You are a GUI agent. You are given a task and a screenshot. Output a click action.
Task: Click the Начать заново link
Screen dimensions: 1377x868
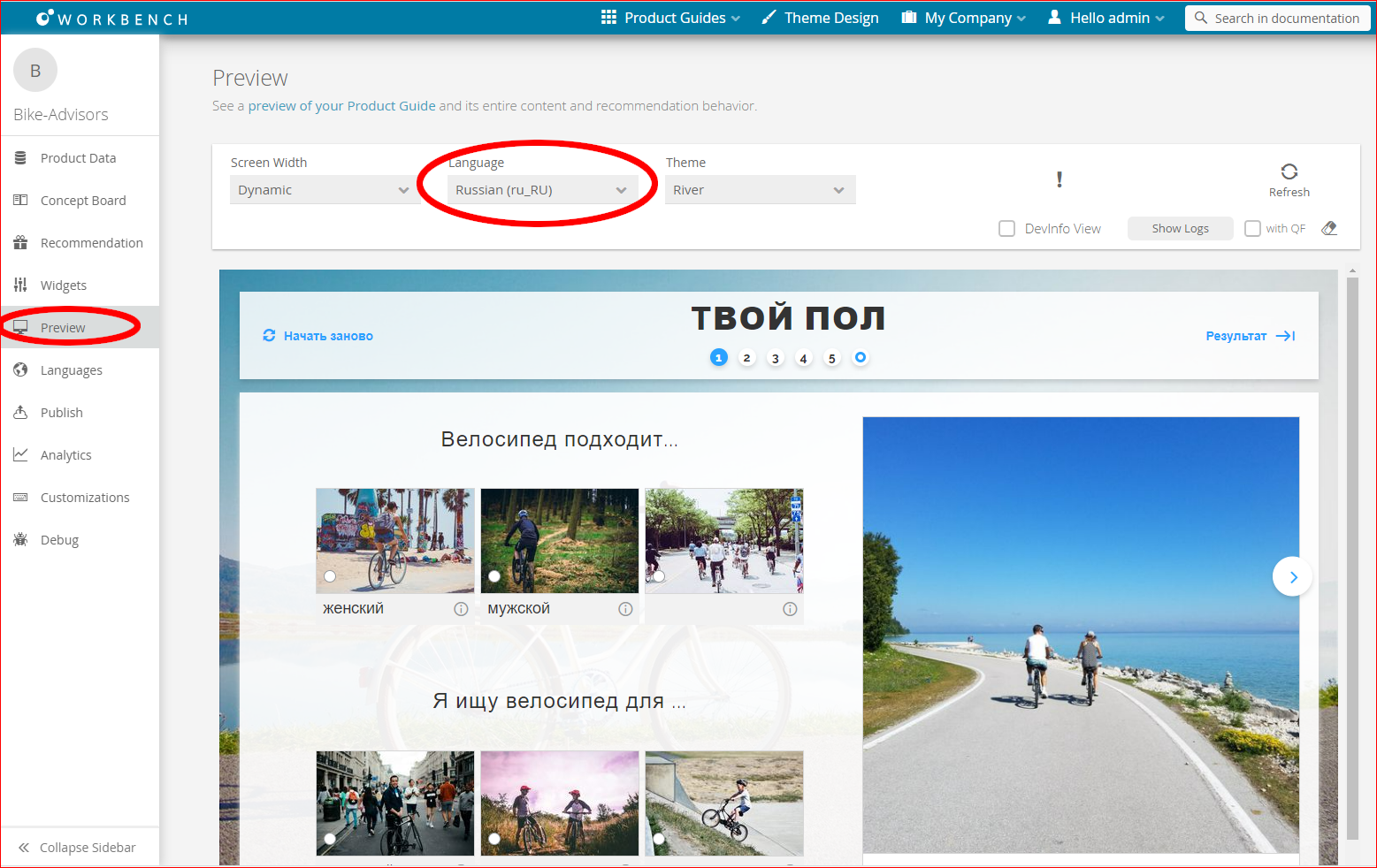(328, 336)
